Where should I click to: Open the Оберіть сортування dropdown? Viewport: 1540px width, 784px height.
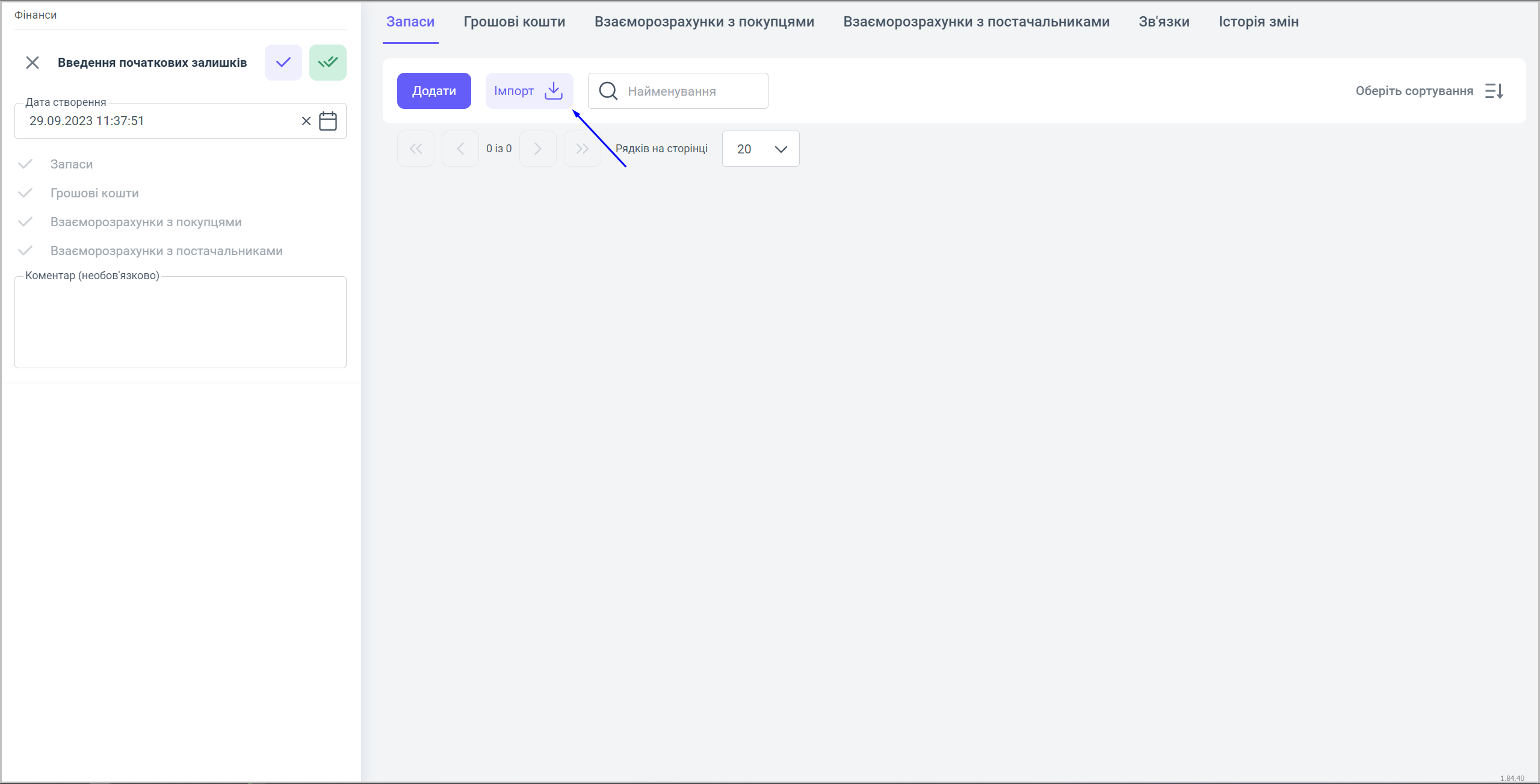click(1414, 91)
